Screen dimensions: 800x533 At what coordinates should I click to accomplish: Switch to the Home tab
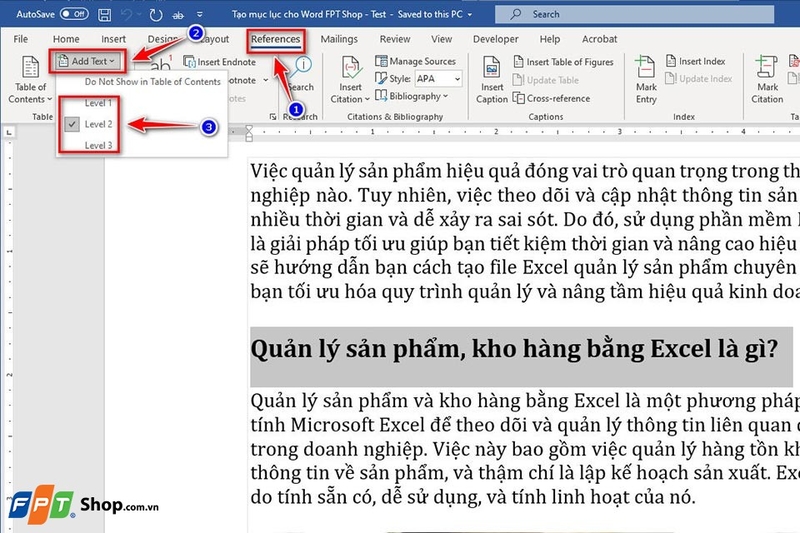click(x=66, y=39)
